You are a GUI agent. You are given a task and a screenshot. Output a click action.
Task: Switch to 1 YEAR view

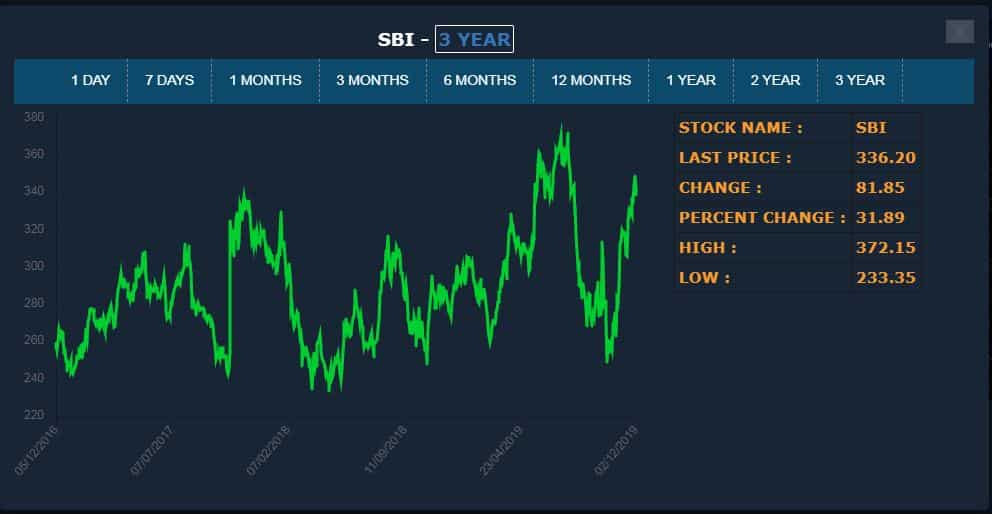(x=691, y=80)
